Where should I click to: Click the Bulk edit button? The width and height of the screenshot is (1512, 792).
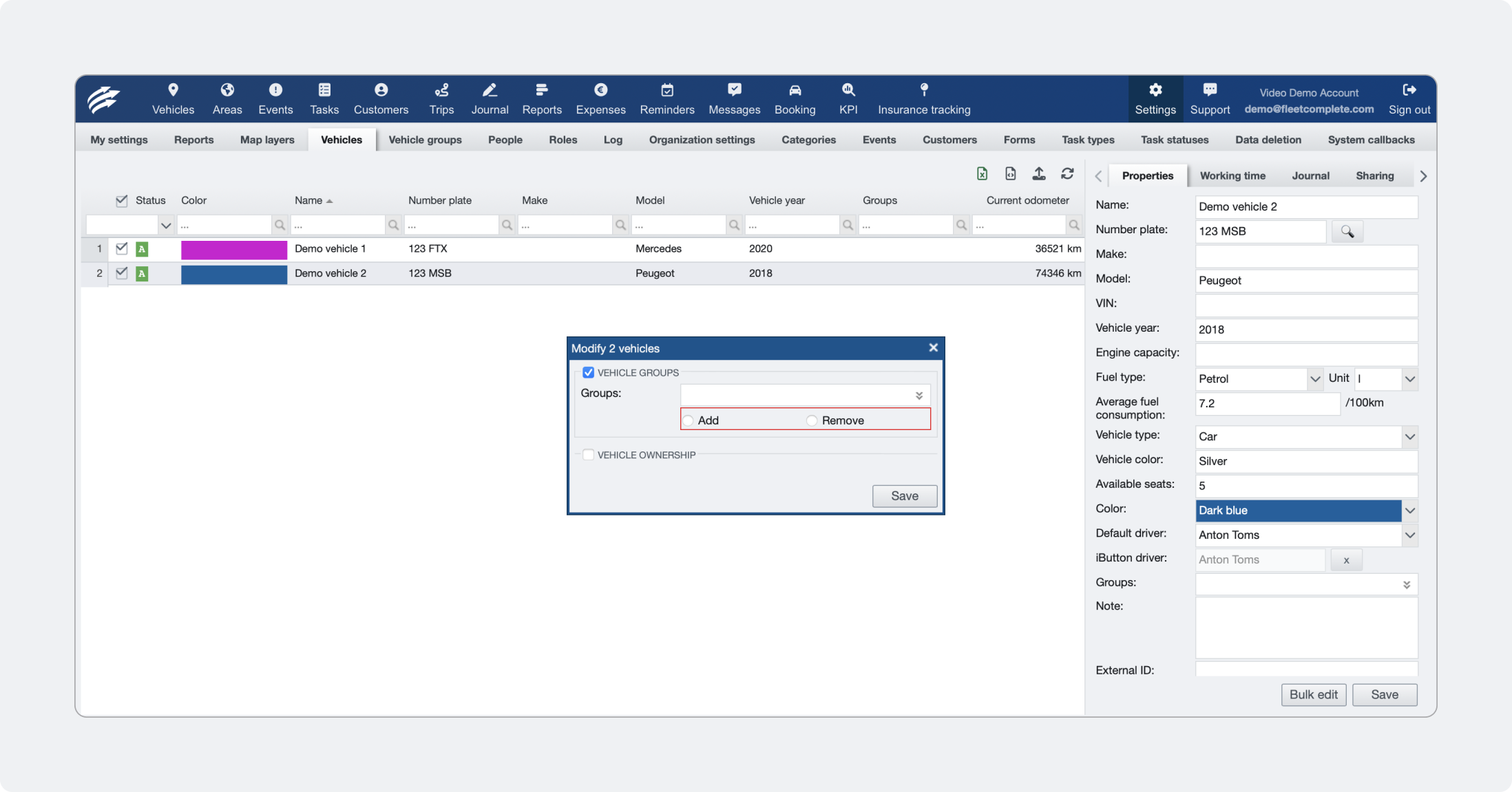click(1313, 695)
